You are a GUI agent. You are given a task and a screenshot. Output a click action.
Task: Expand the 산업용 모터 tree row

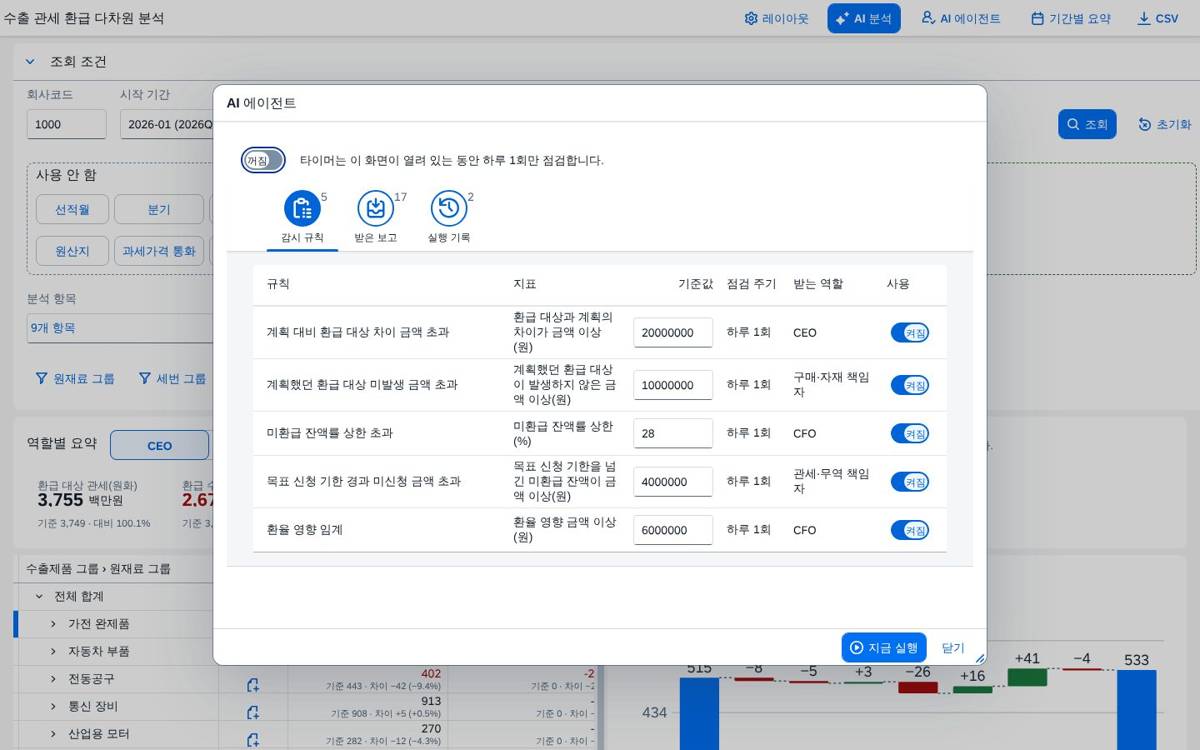[53, 734]
